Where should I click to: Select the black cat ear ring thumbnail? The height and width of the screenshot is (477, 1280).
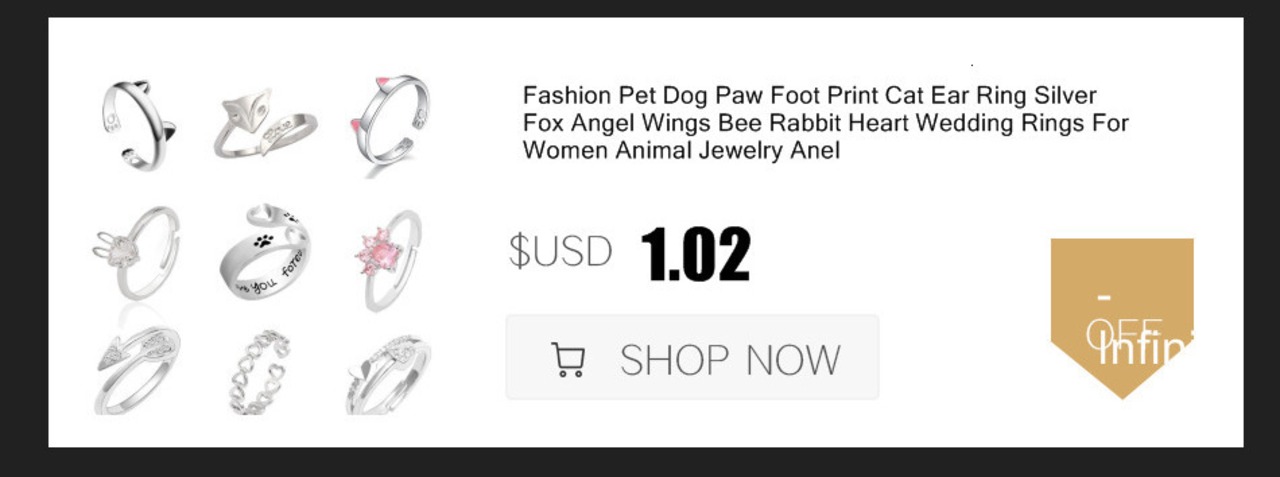coord(139,124)
